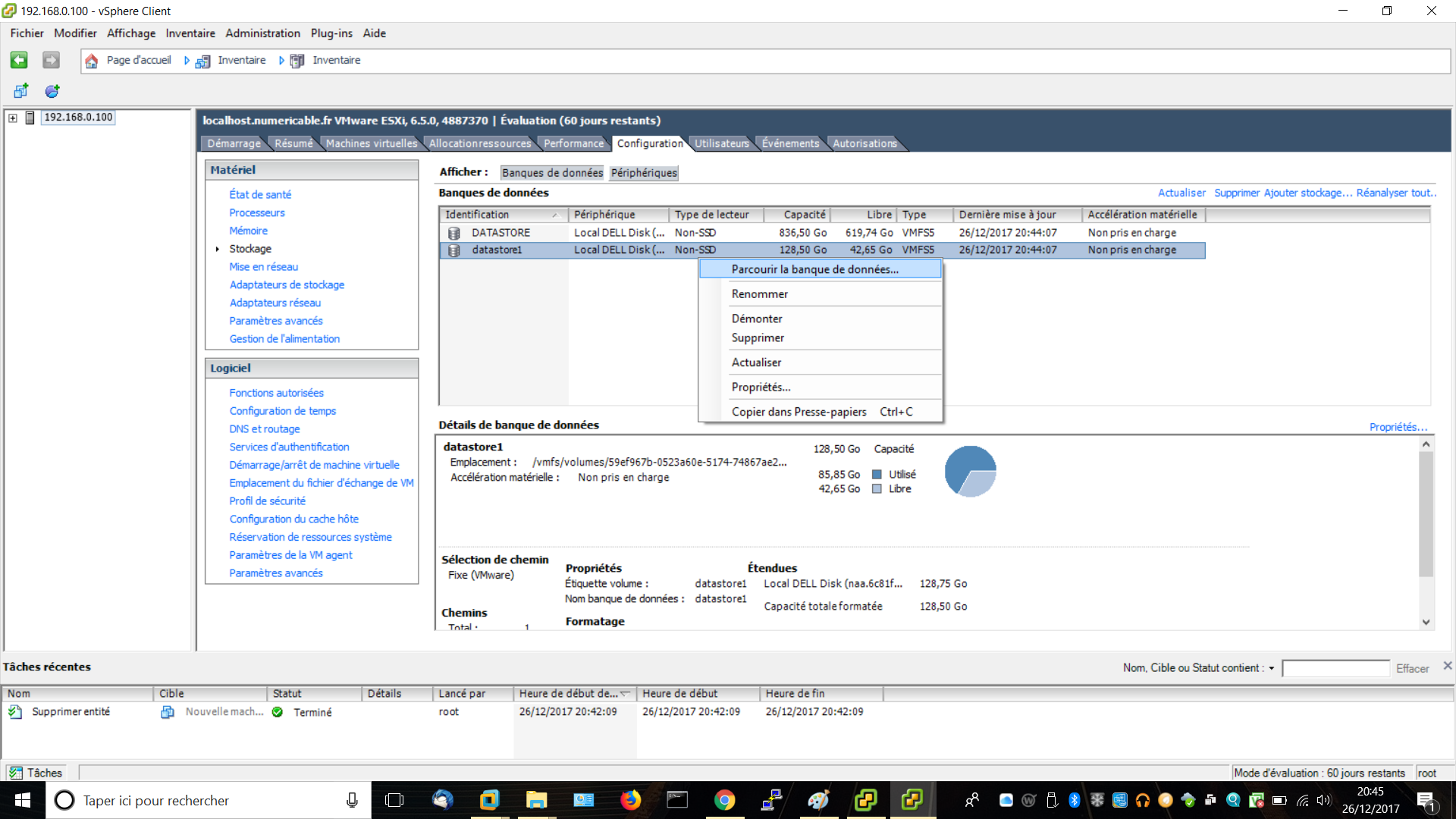The height and width of the screenshot is (819, 1456).
Task: Click the Libre light blue legend swatch
Action: point(877,489)
